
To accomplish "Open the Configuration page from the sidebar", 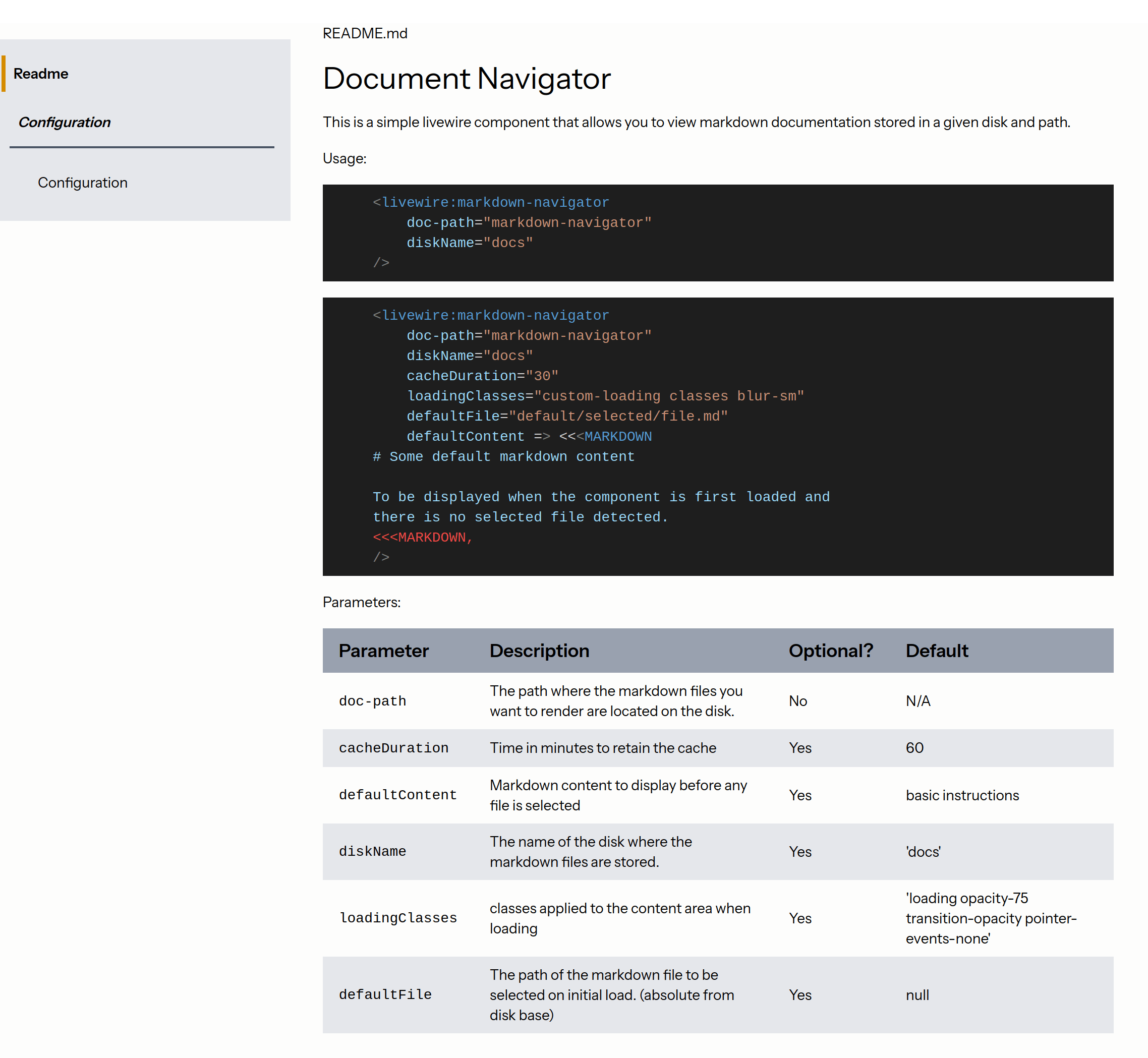I will [x=83, y=182].
